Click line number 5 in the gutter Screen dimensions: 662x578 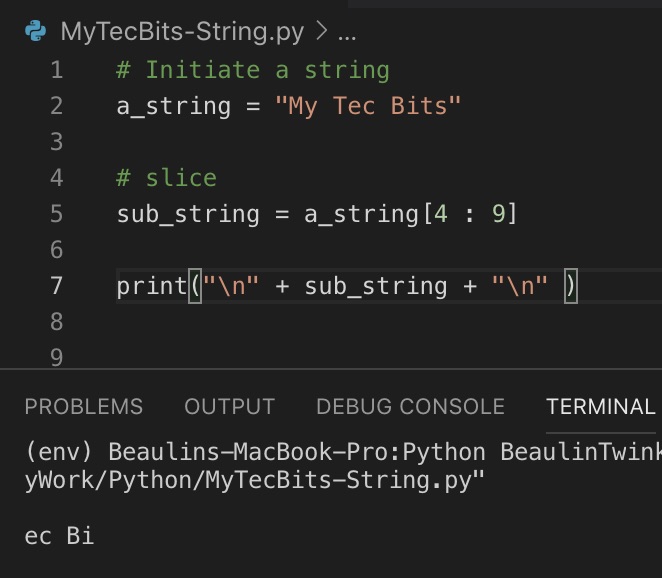tap(57, 214)
